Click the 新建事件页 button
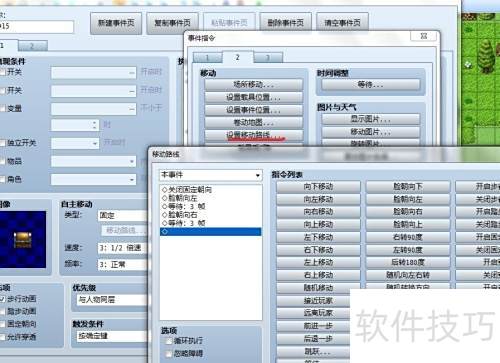 [x=116, y=23]
